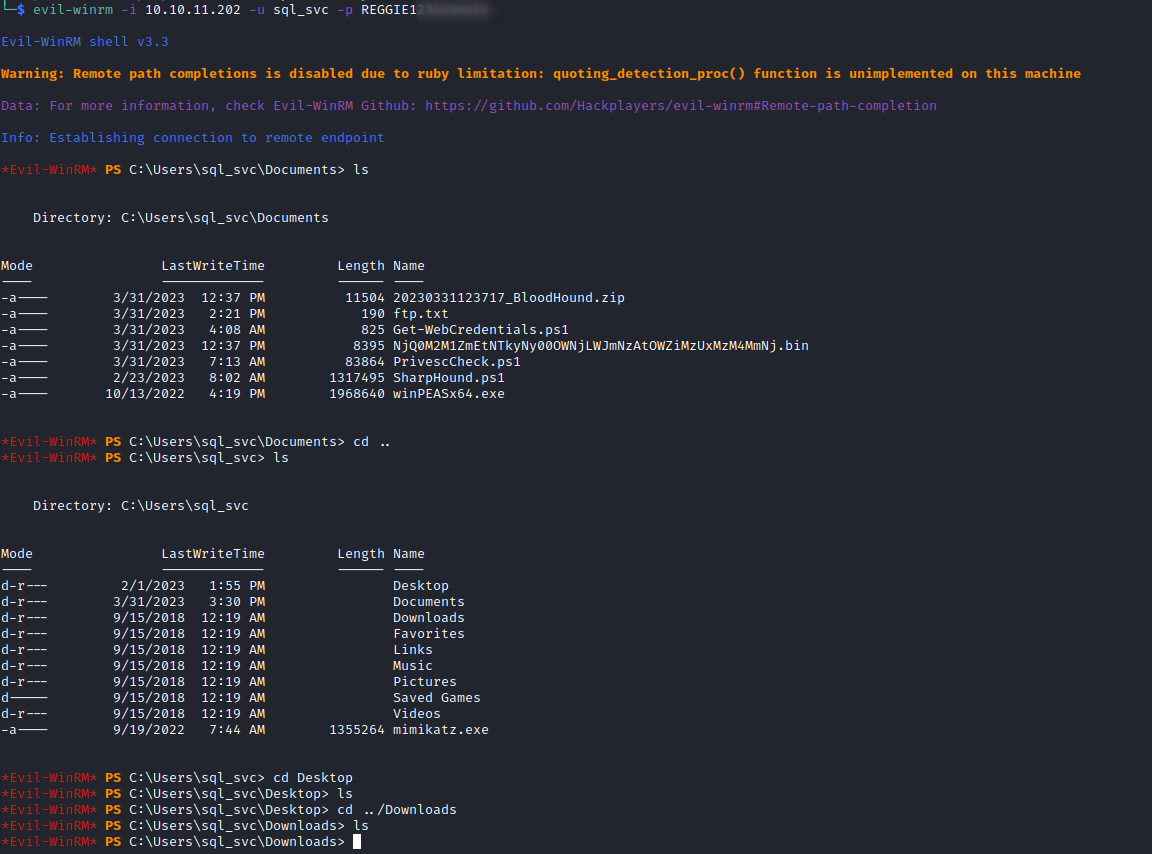Select the long .bin file name
The height and width of the screenshot is (854, 1152).
(600, 345)
